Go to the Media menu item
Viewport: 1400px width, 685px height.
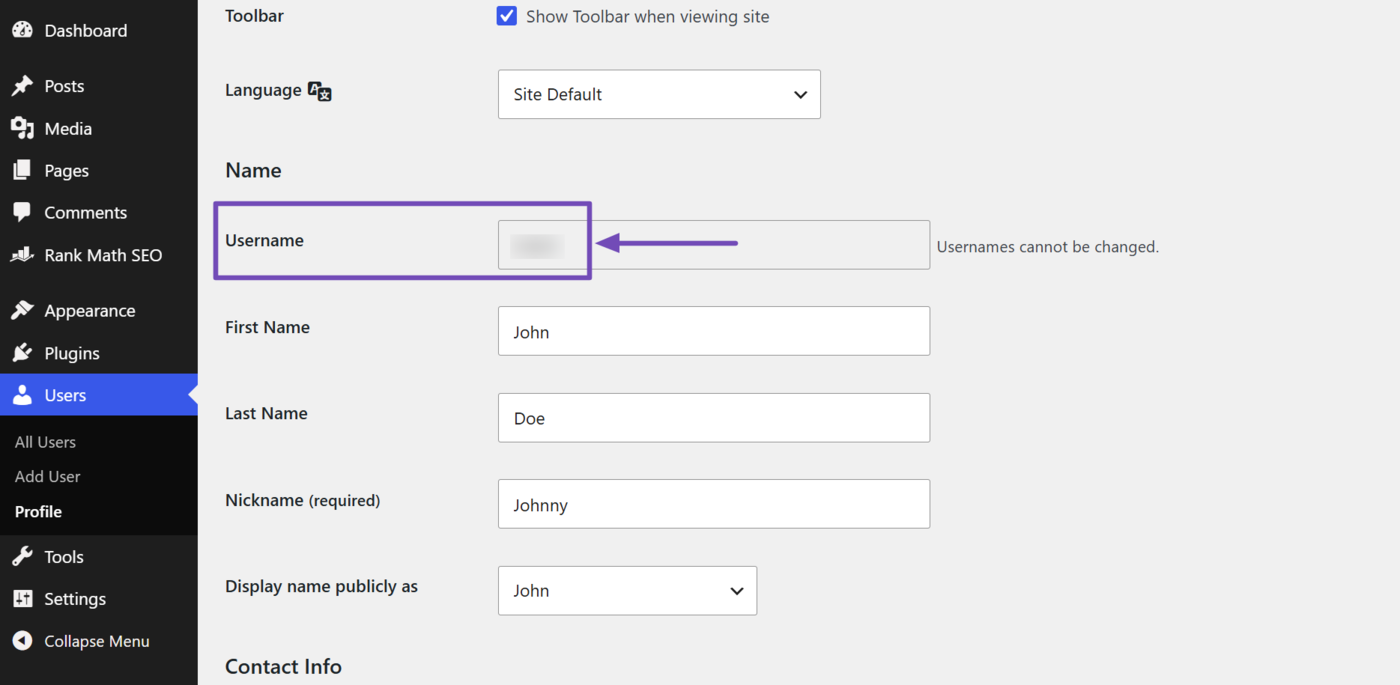tap(99, 128)
